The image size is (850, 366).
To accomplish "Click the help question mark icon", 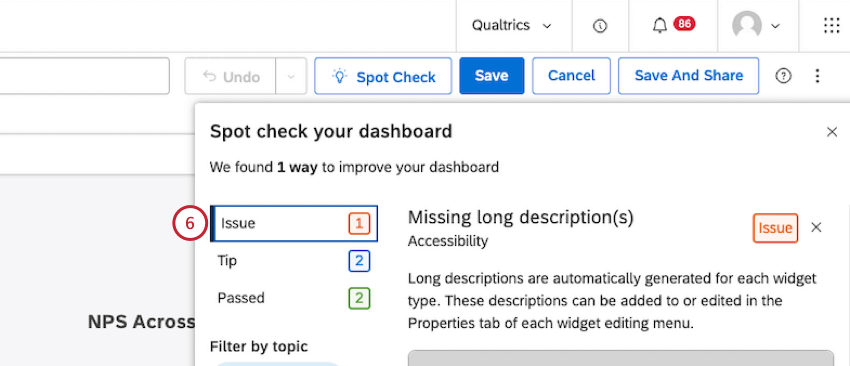I will point(783,76).
